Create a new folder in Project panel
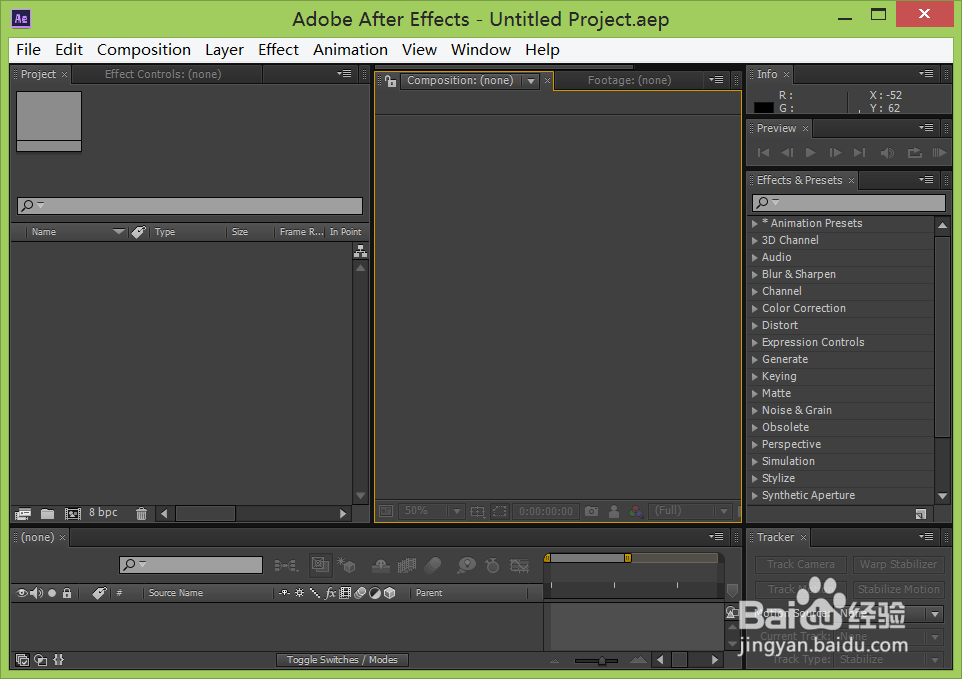This screenshot has height=679, width=962. tap(47, 513)
